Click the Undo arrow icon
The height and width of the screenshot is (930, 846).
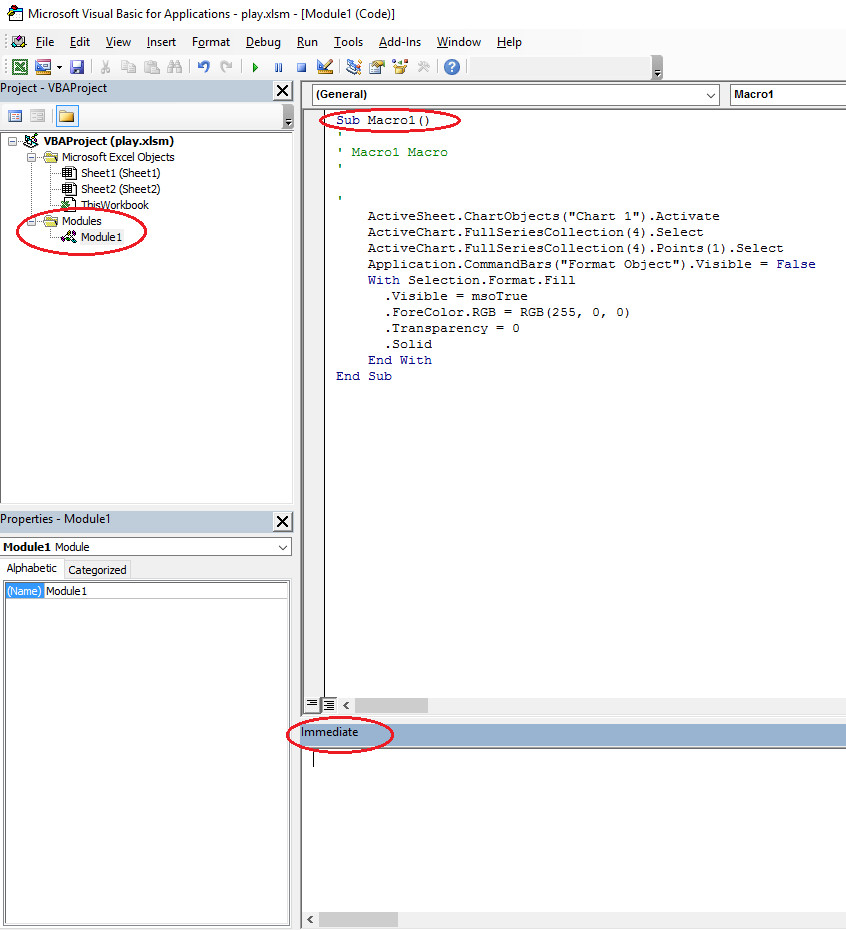[x=204, y=67]
